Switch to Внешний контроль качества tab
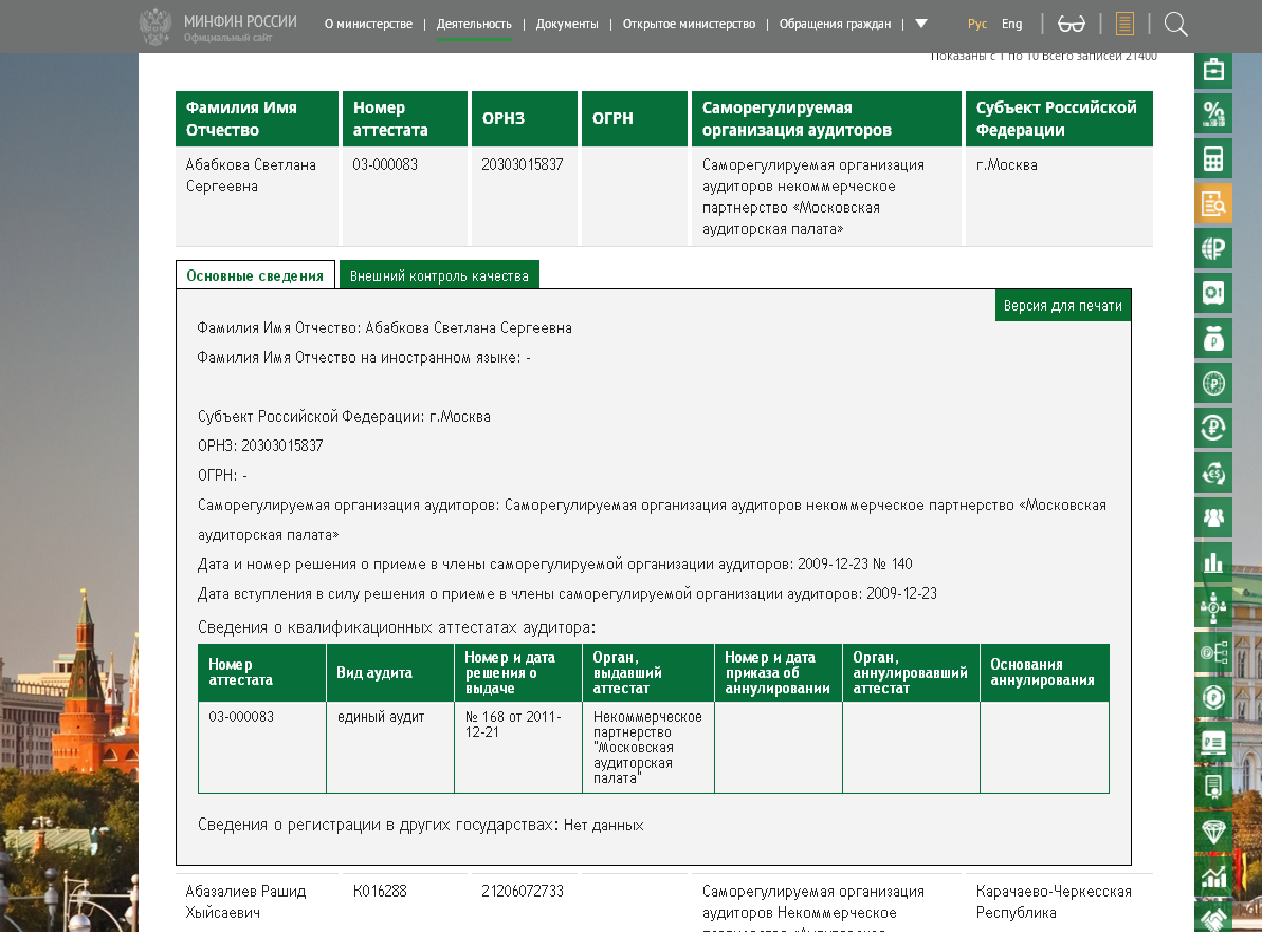 pos(439,275)
